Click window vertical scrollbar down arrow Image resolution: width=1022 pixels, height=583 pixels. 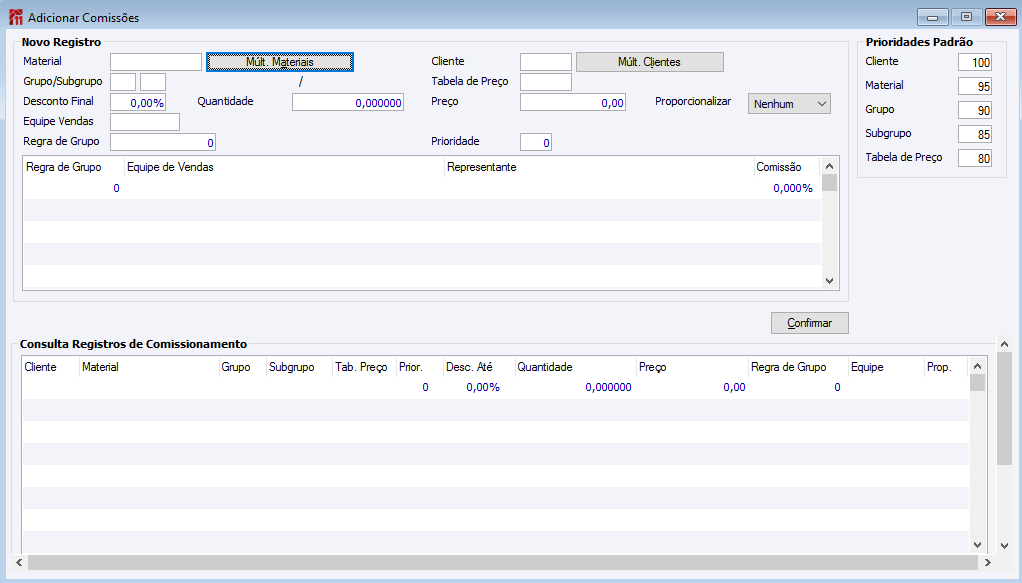click(x=1004, y=546)
